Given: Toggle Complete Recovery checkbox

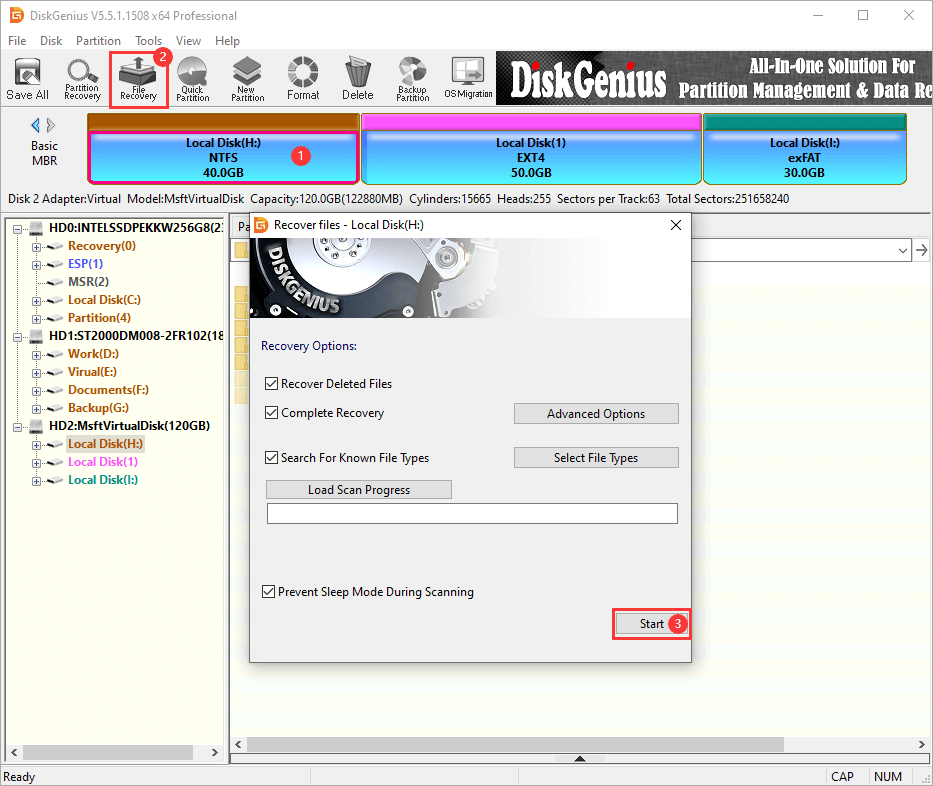Looking at the screenshot, I should pos(271,412).
